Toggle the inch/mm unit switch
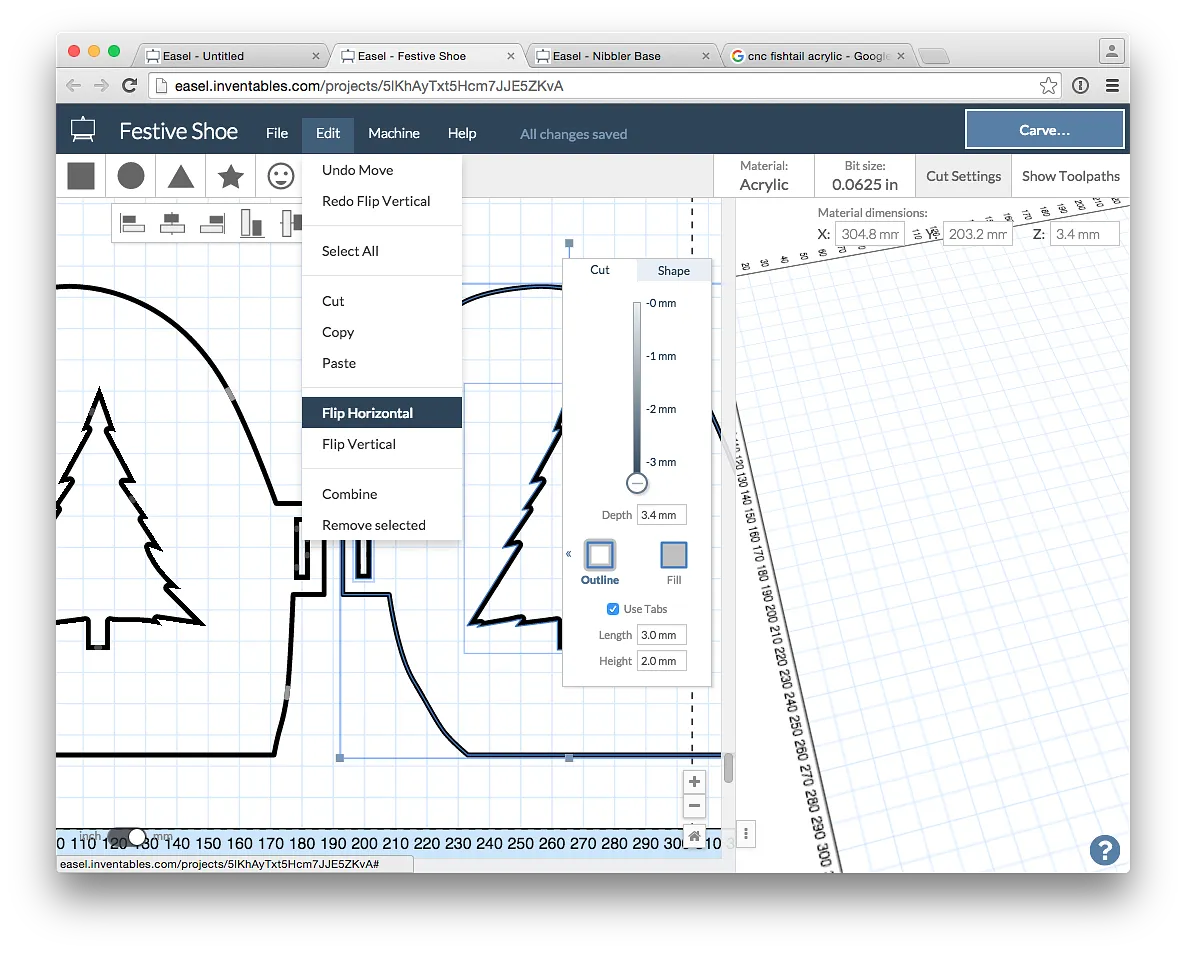 pos(127,836)
